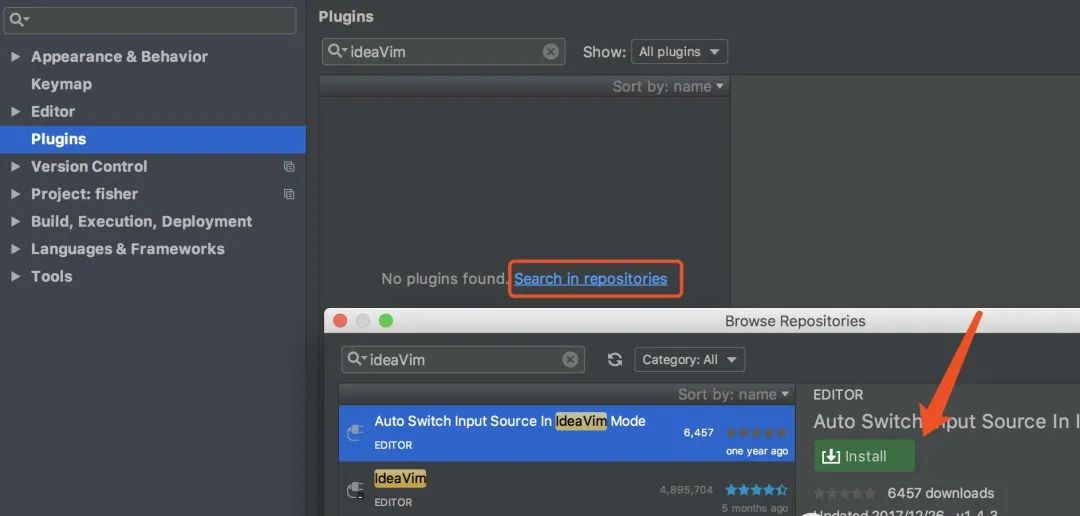The image size is (1080, 516).
Task: Expand the Version Control node
Action: point(15,167)
